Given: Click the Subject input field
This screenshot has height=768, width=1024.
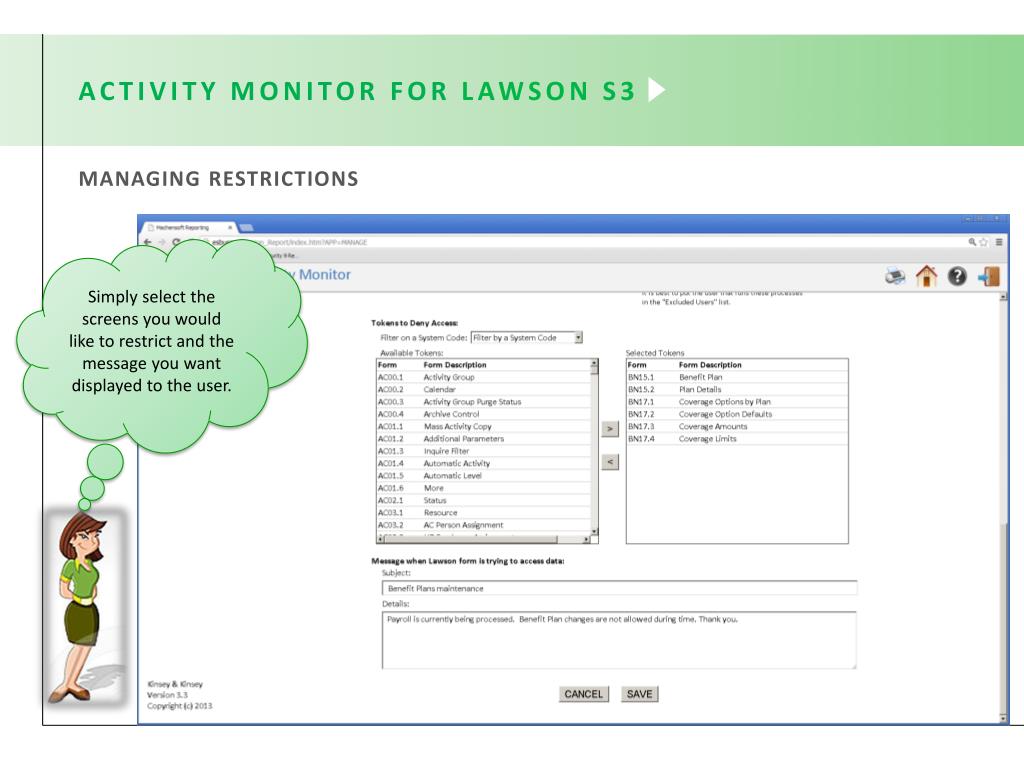Looking at the screenshot, I should [619, 588].
